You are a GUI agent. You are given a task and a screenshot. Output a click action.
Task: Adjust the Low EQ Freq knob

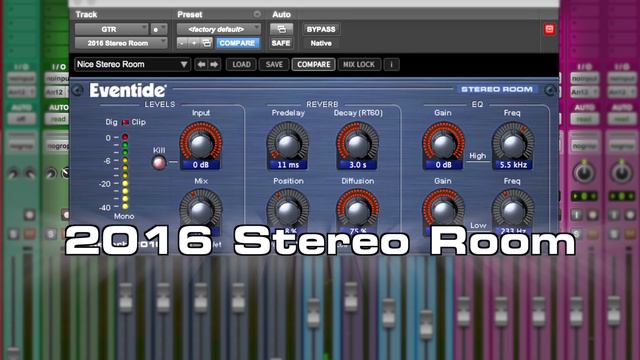pyautogui.click(x=513, y=210)
